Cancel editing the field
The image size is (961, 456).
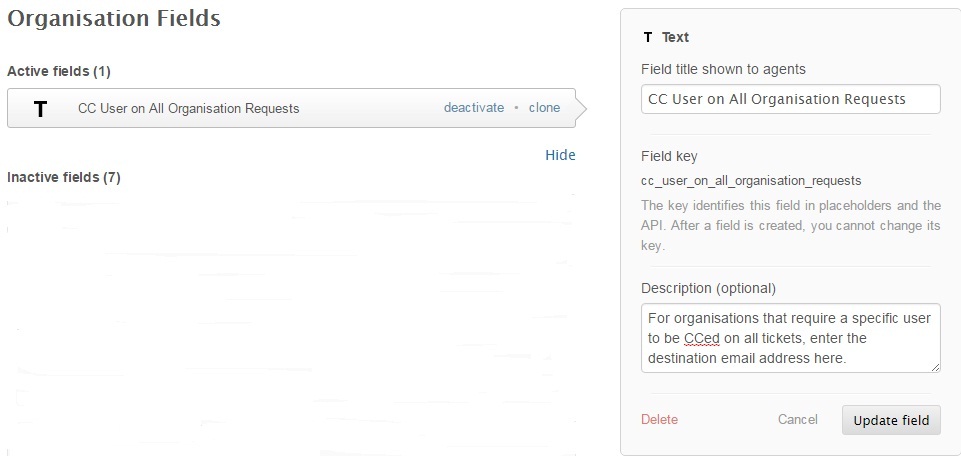(x=797, y=419)
